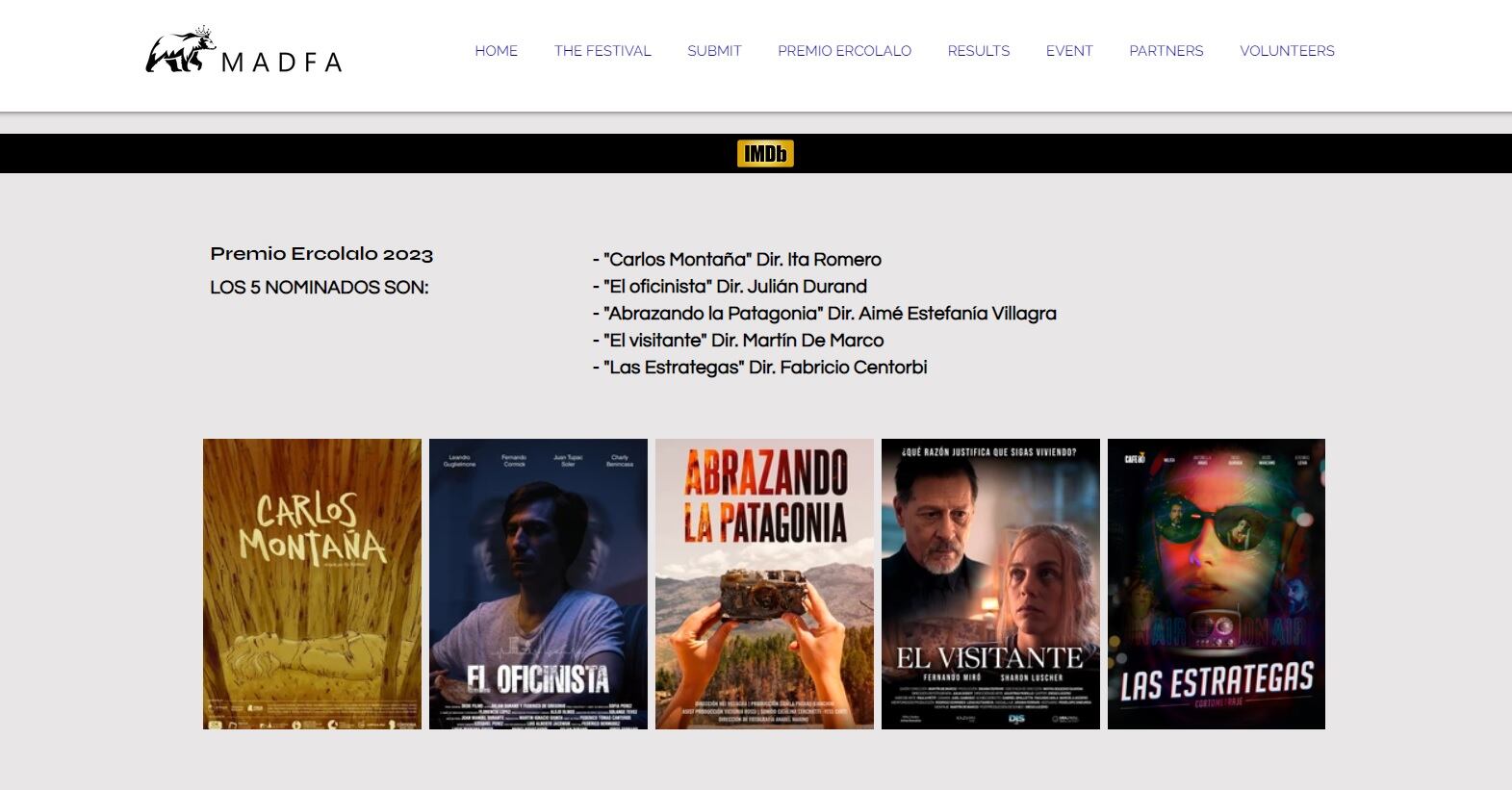1512x790 pixels.
Task: Open THE FESTIVAL menu item
Action: (602, 51)
